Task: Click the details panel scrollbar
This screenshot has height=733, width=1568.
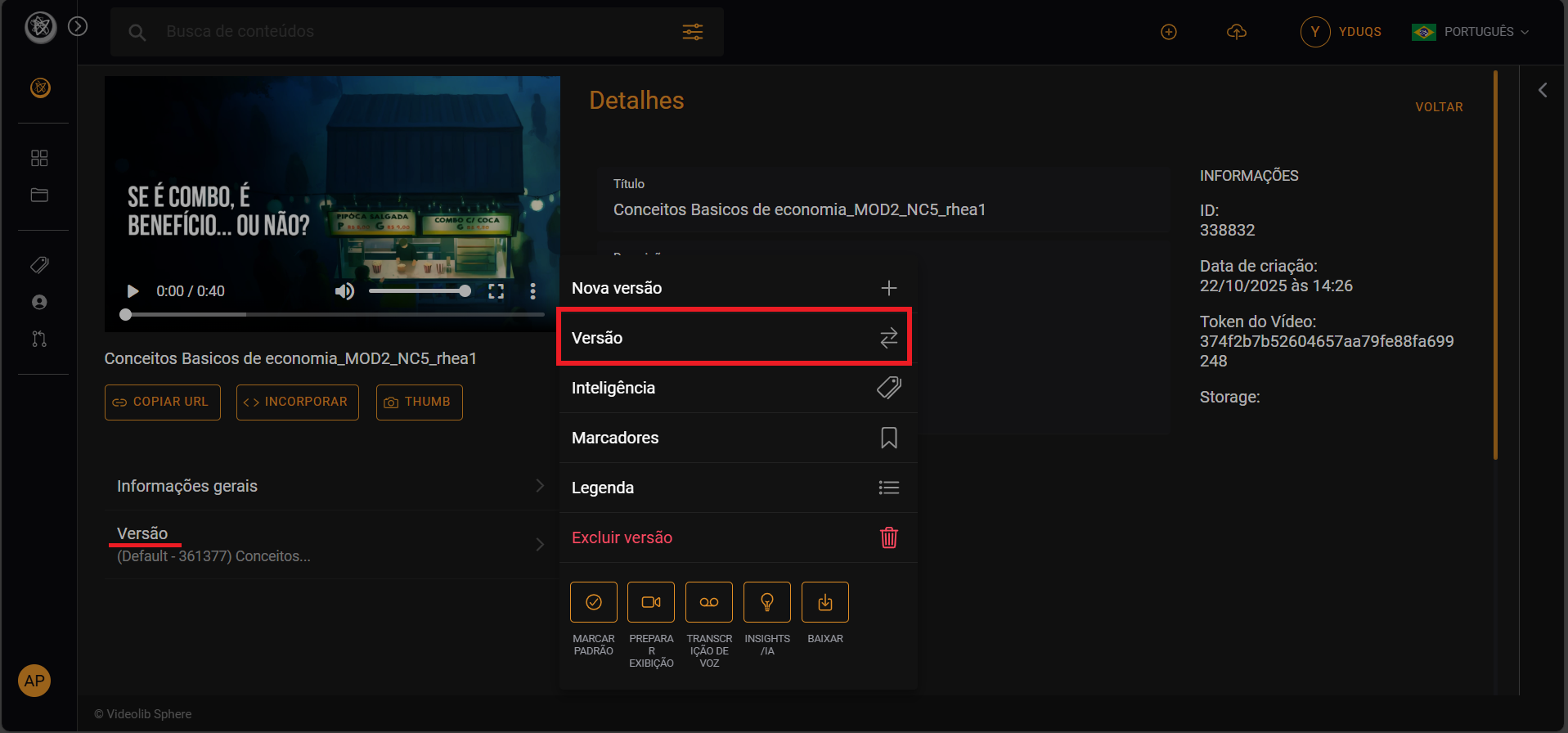Action: click(x=1495, y=265)
